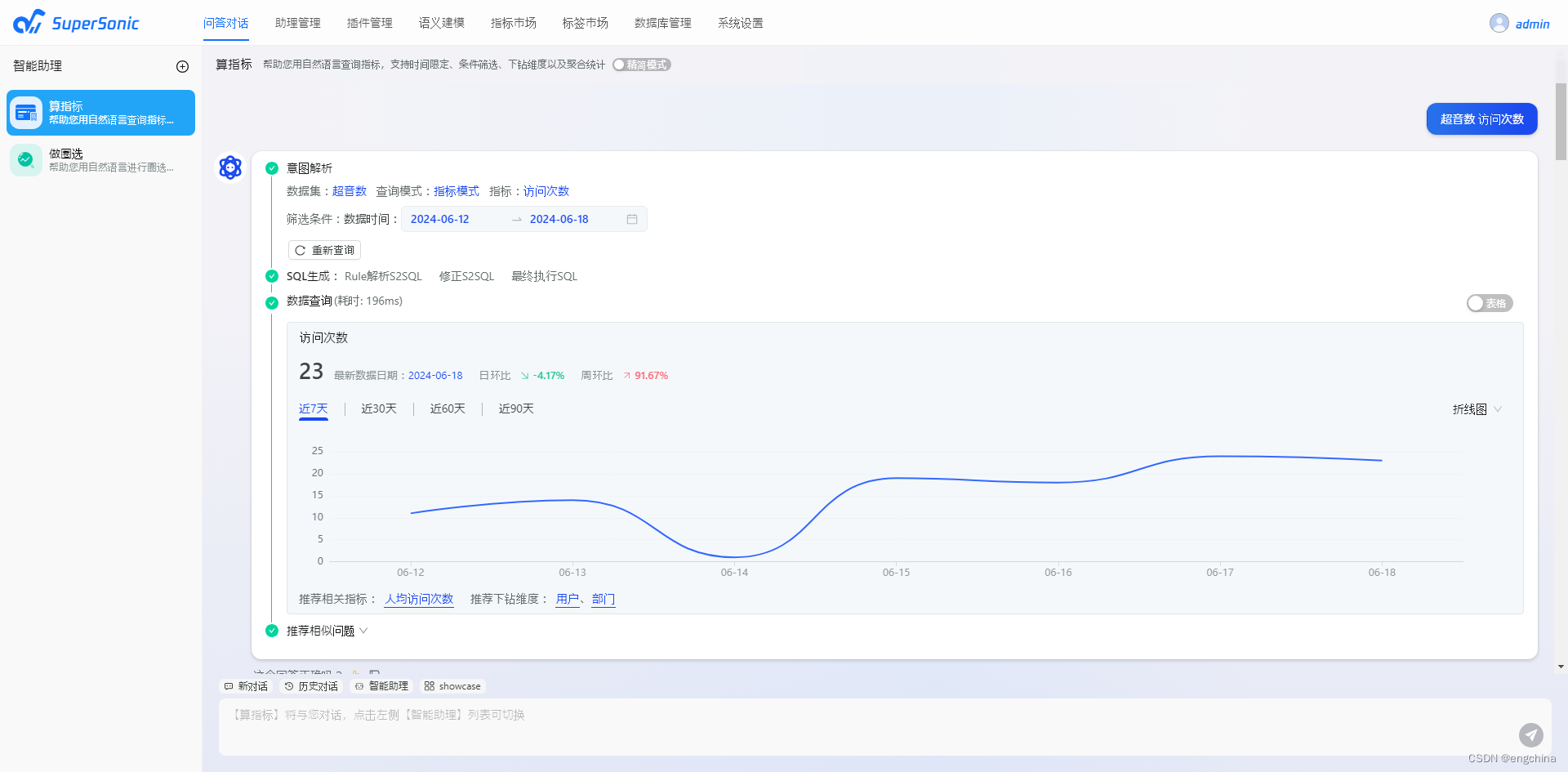Open the 指标市场 menu
1568x772 pixels.
coord(514,23)
